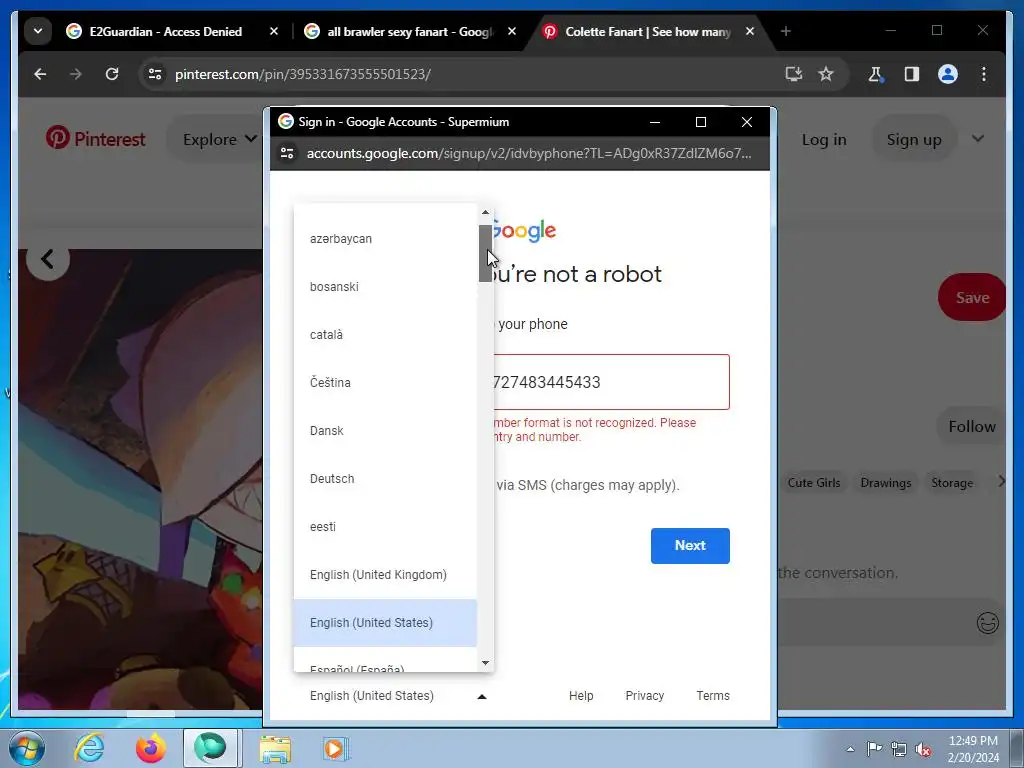Viewport: 1024px width, 768px height.
Task: Click the Supermium taskbar icon
Action: [x=210, y=748]
